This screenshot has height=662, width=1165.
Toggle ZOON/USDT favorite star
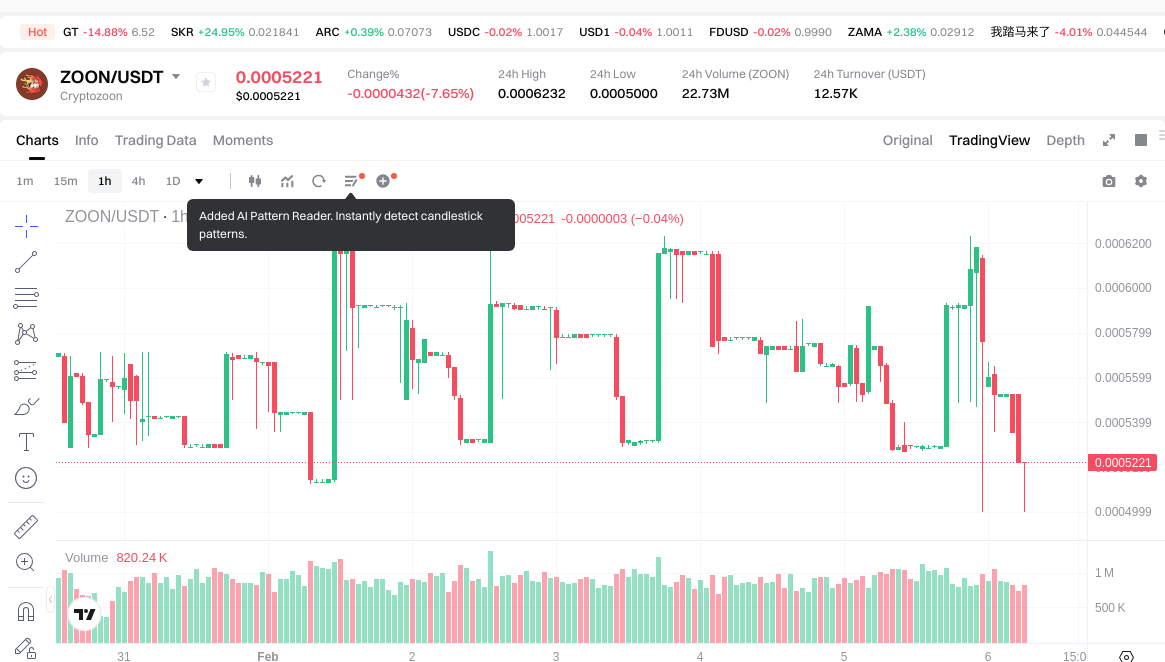(206, 83)
